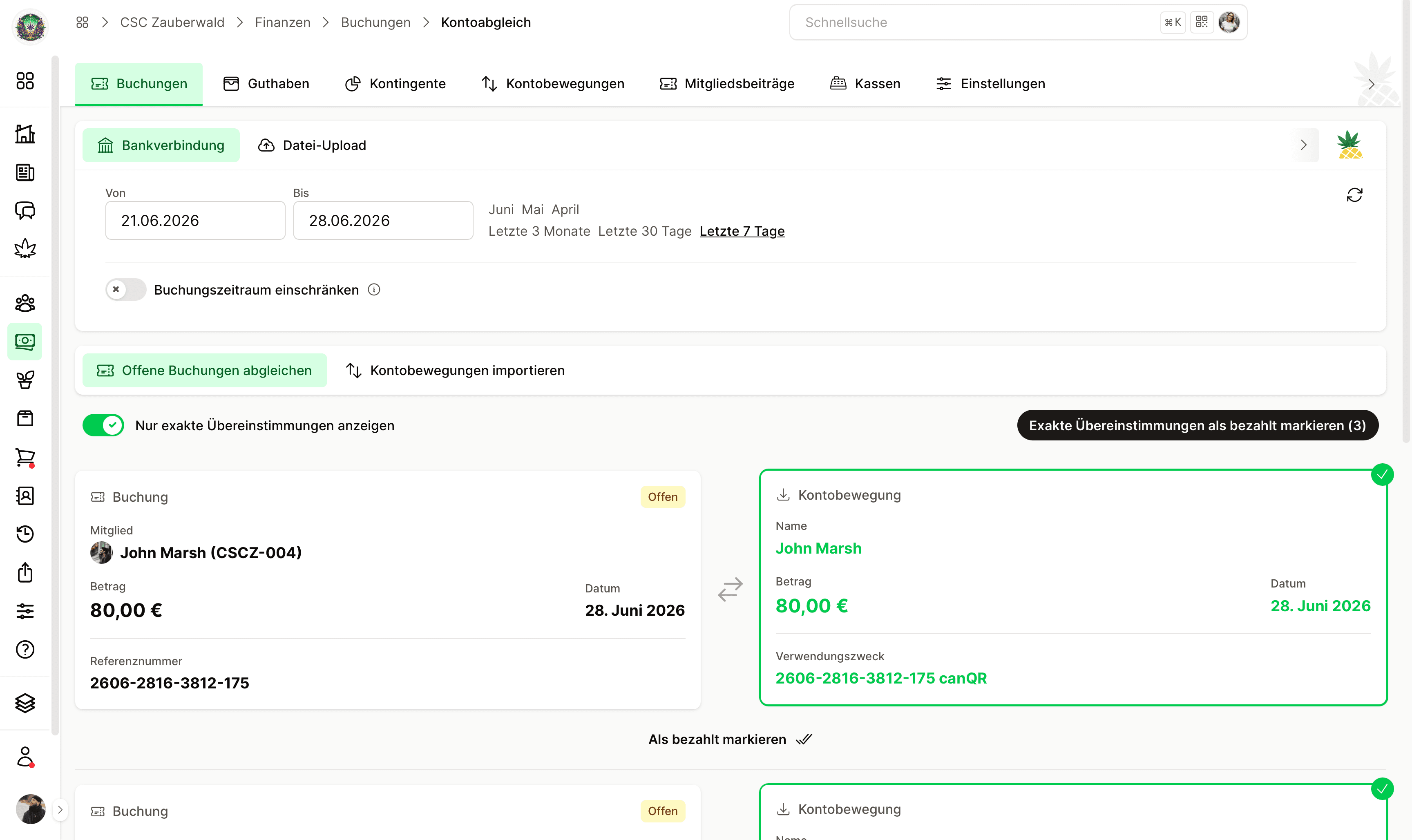Open the history clock sidebar icon

point(25,534)
